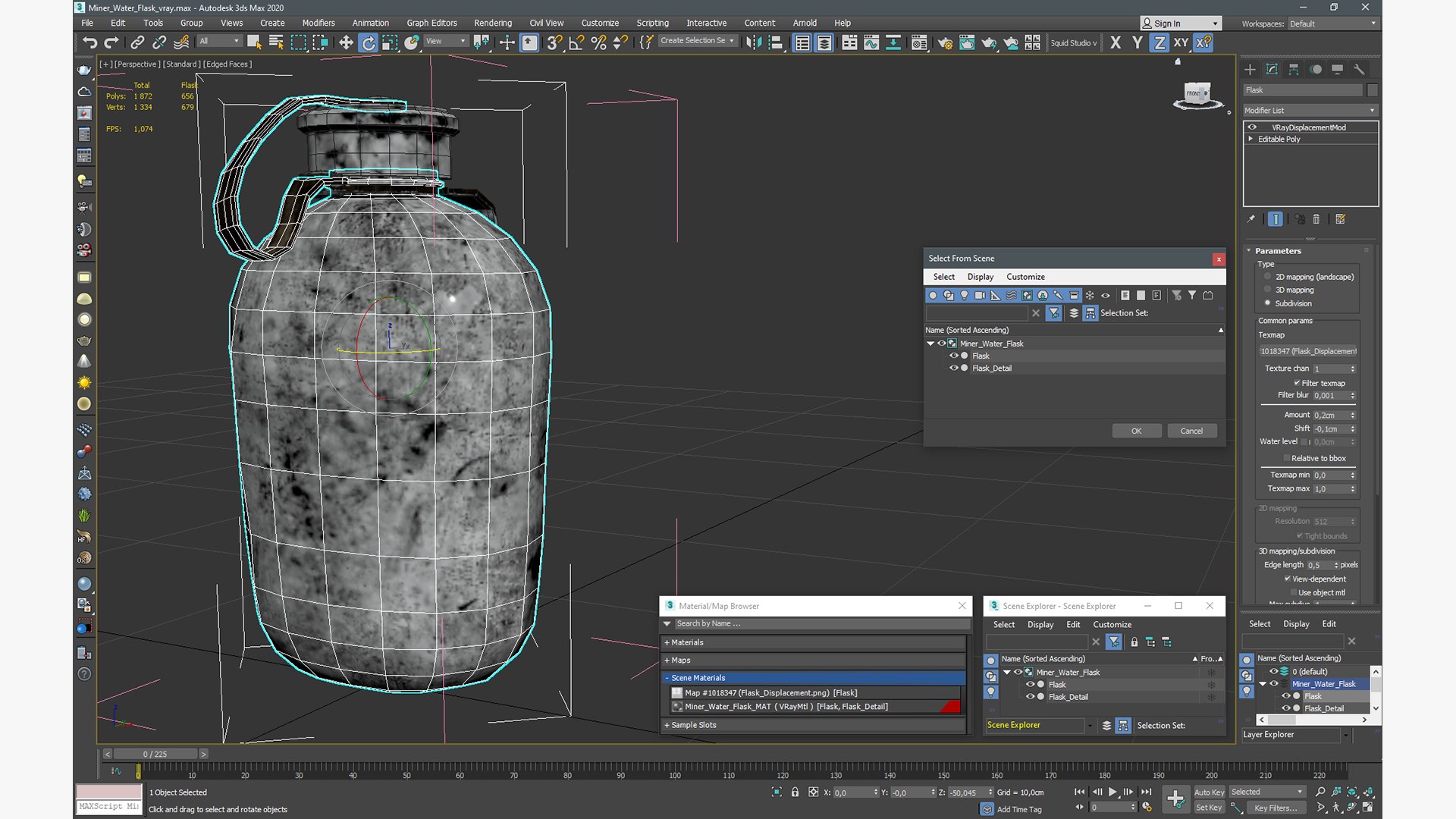
Task: Activate the Select and Link chain icon
Action: [137, 42]
